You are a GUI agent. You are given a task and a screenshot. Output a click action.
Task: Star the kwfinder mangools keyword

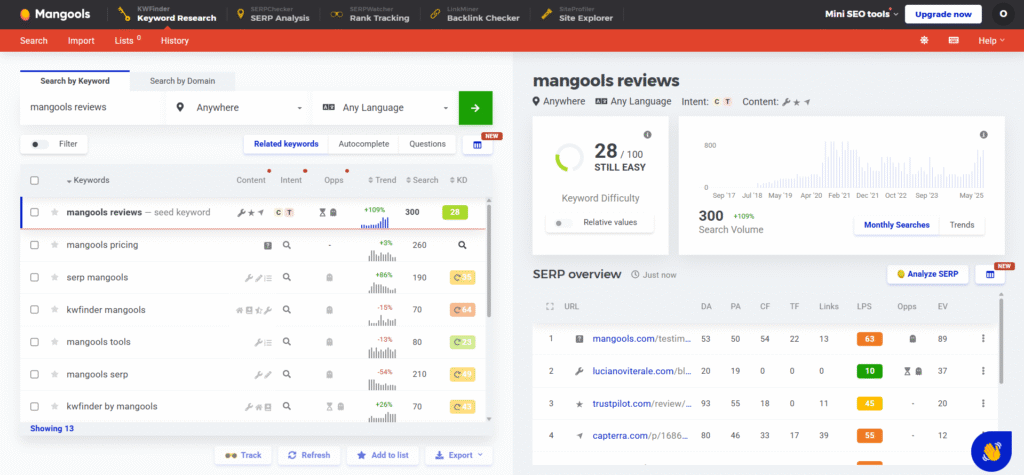(55, 310)
